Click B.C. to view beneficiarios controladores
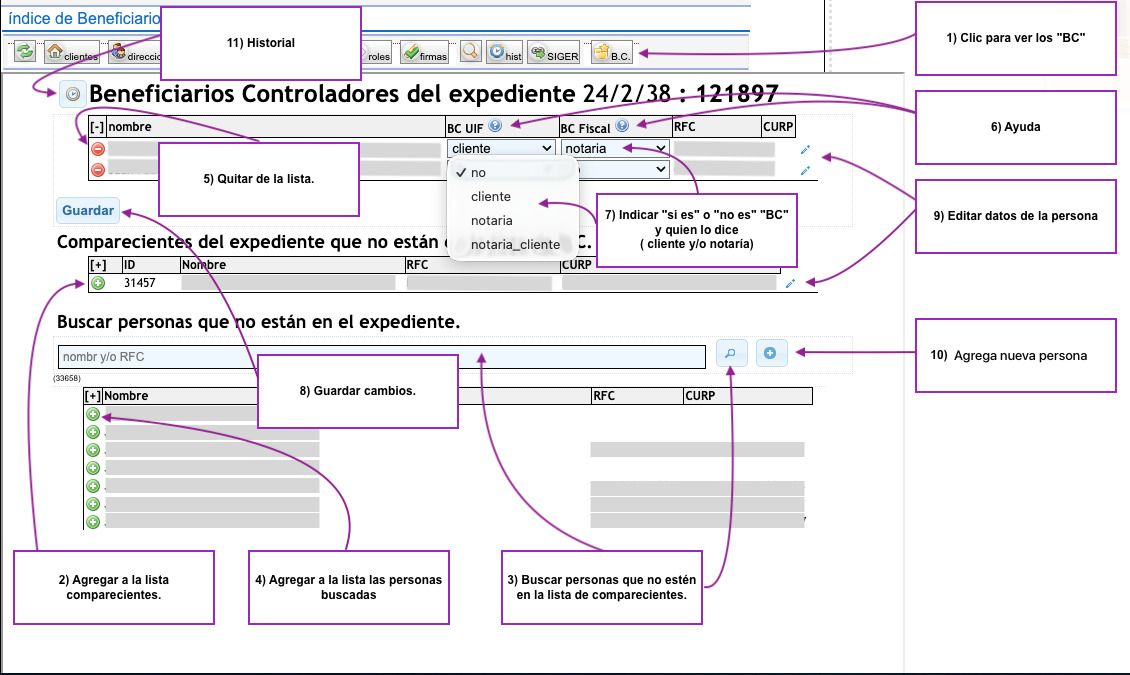 (611, 54)
